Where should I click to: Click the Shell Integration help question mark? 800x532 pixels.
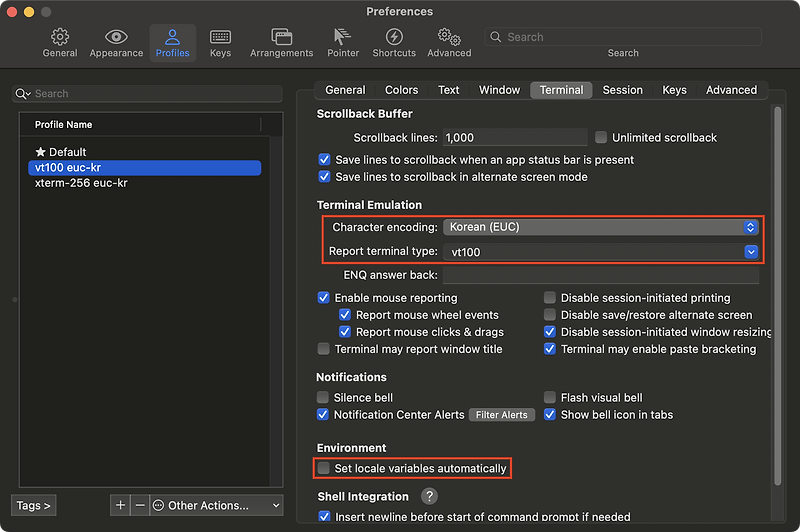pyautogui.click(x=430, y=496)
